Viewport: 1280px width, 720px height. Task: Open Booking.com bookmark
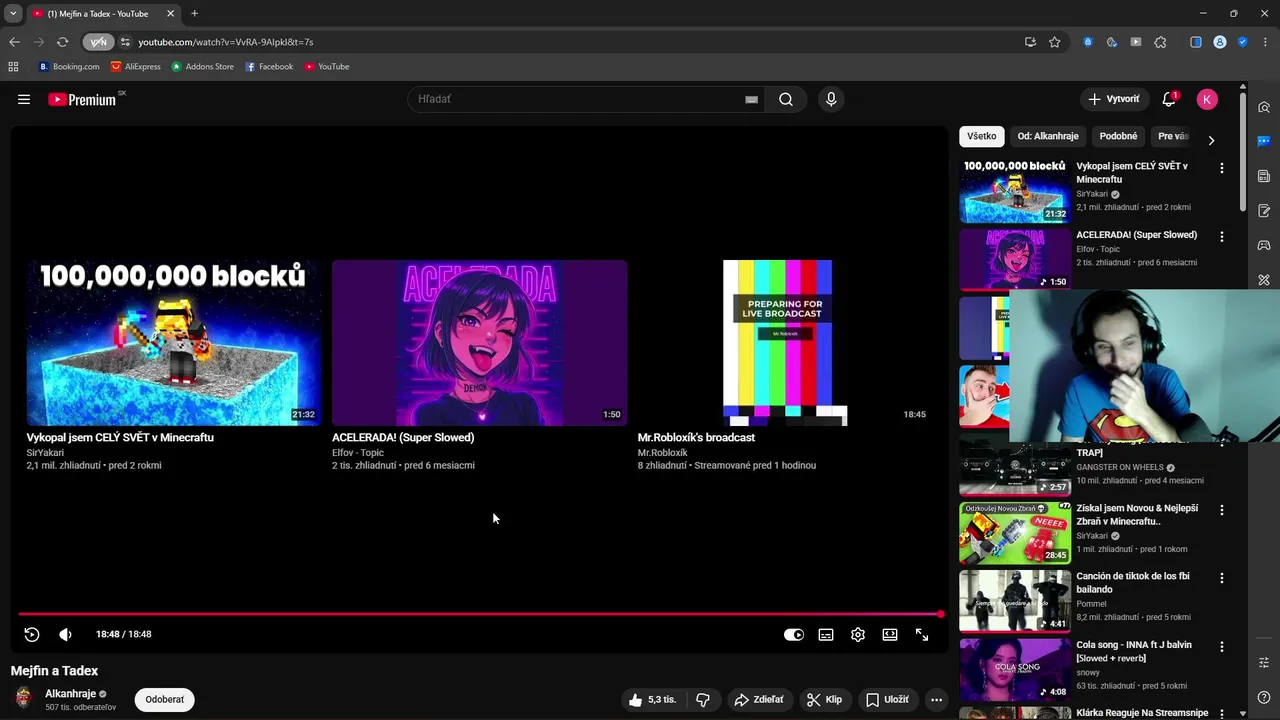coord(69,67)
